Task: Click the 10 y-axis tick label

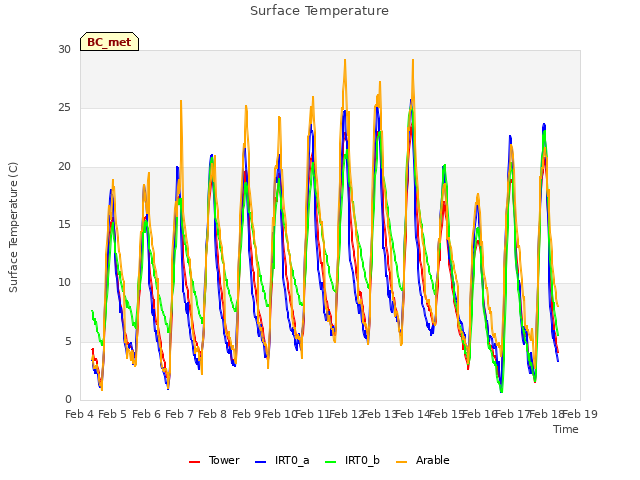Action: [x=64, y=282]
